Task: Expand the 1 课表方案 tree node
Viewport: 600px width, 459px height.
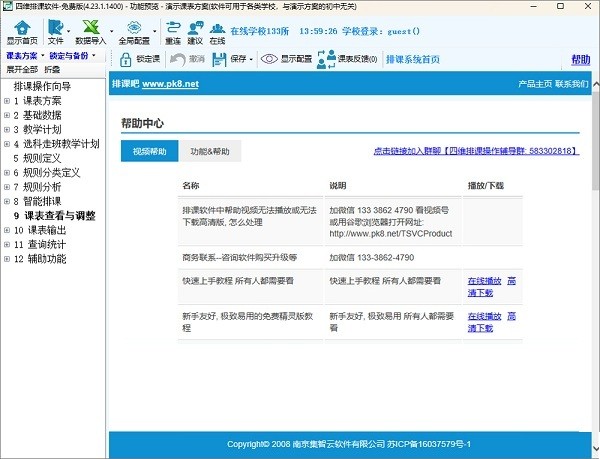Action: click(x=7, y=101)
